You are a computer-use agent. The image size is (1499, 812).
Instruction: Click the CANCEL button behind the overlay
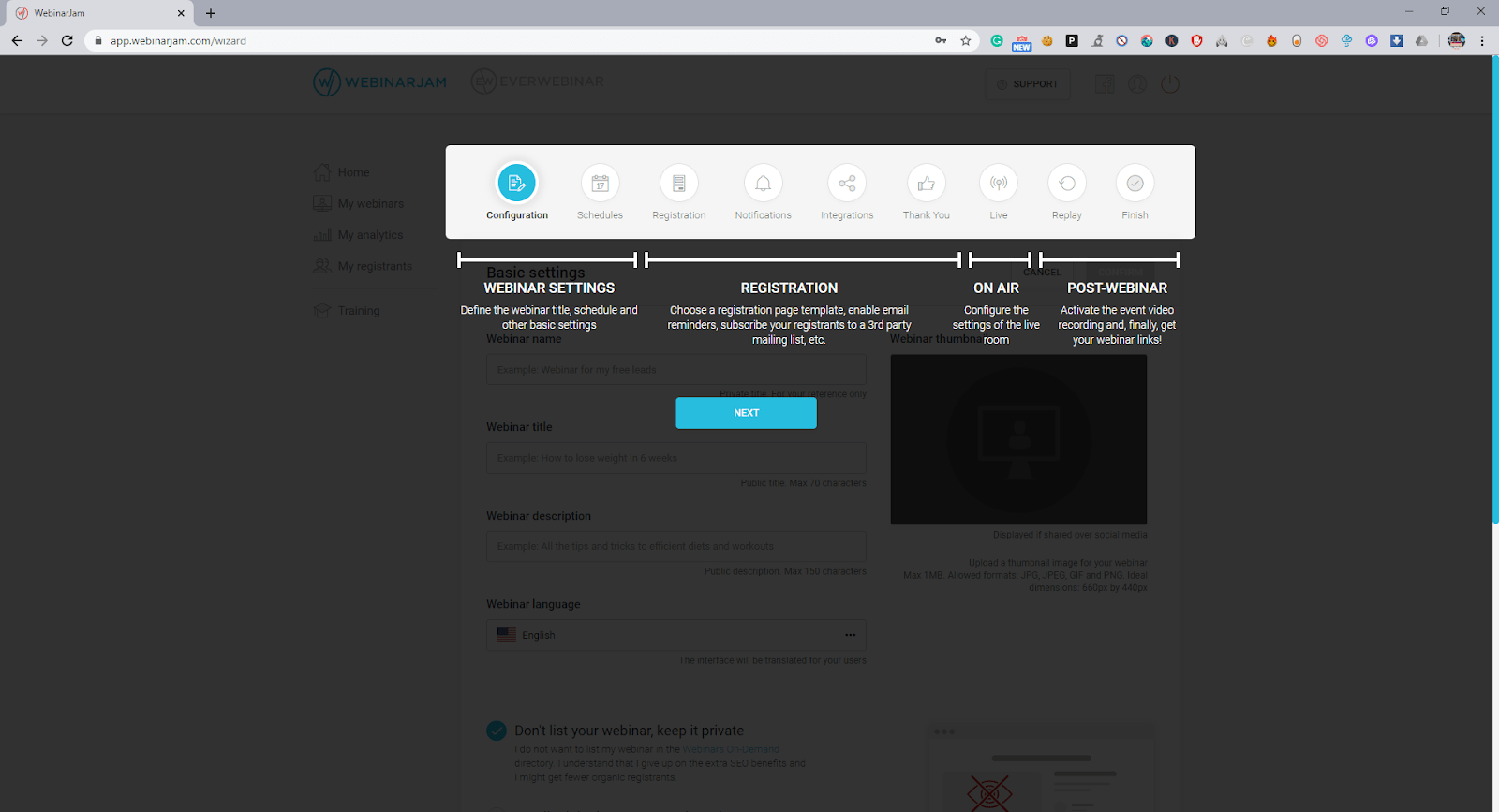[x=1043, y=272]
